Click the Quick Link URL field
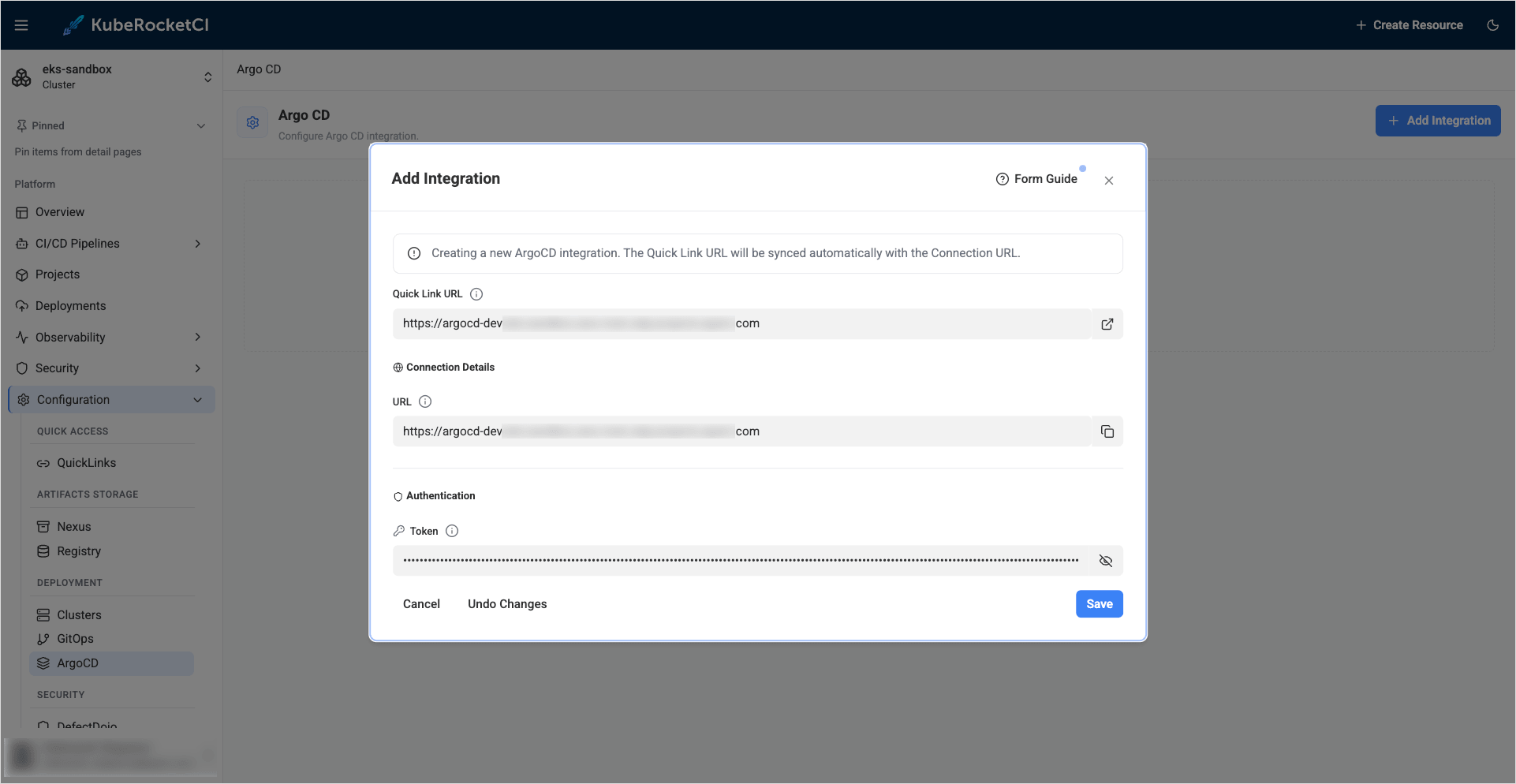Screen dimensions: 1516x784 741,324
